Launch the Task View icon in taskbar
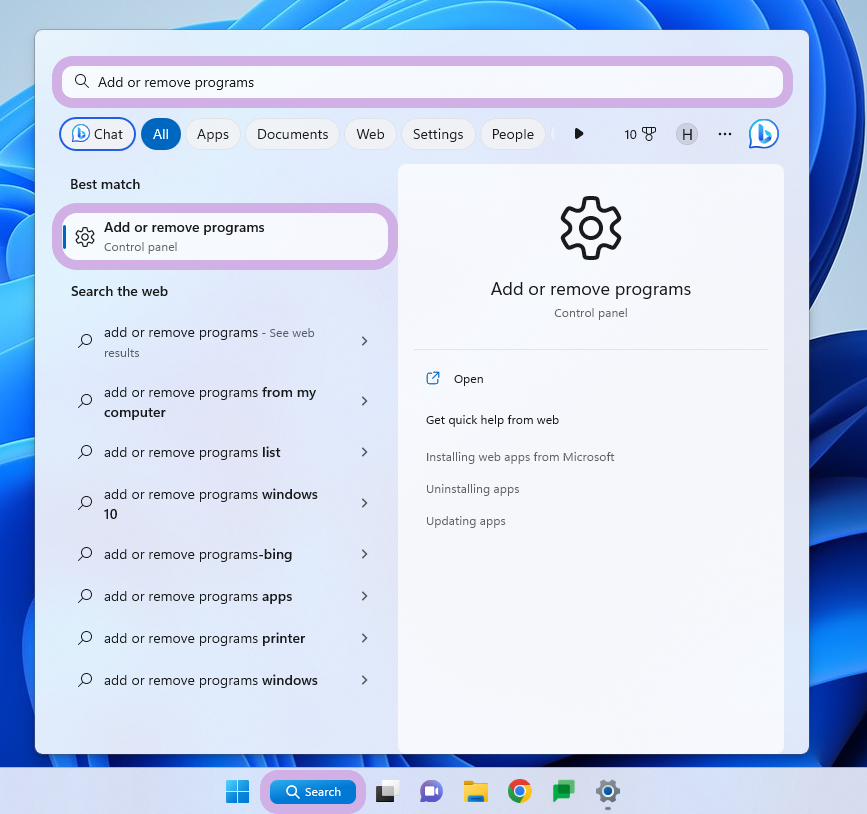The width and height of the screenshot is (867, 814). pyautogui.click(x=387, y=791)
